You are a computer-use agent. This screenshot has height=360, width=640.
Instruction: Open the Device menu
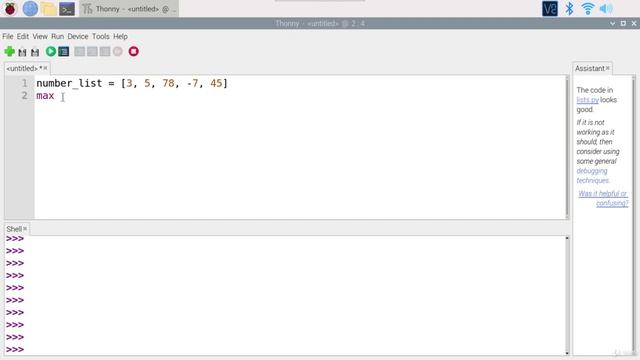click(x=78, y=36)
